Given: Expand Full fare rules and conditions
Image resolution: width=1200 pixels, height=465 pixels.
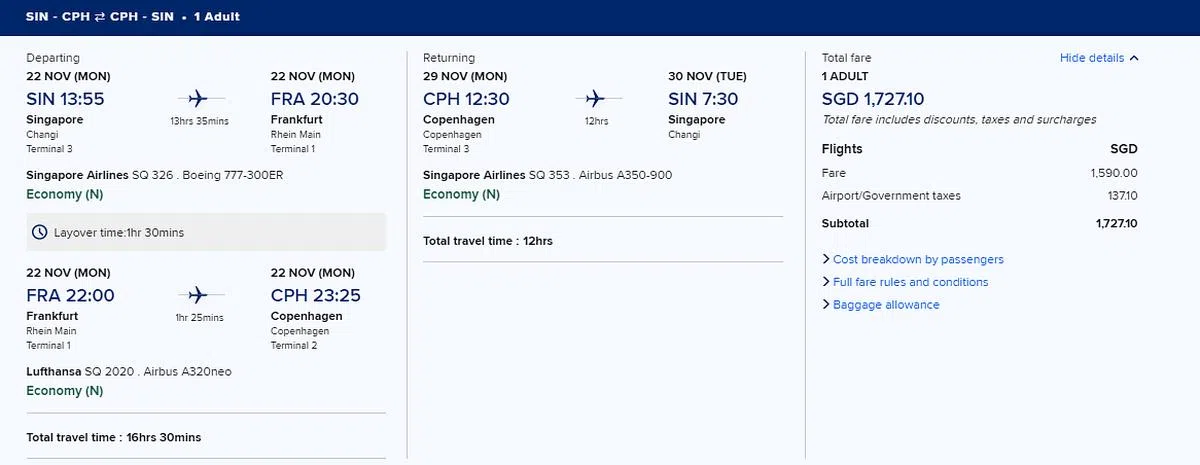Looking at the screenshot, I should tap(910, 282).
